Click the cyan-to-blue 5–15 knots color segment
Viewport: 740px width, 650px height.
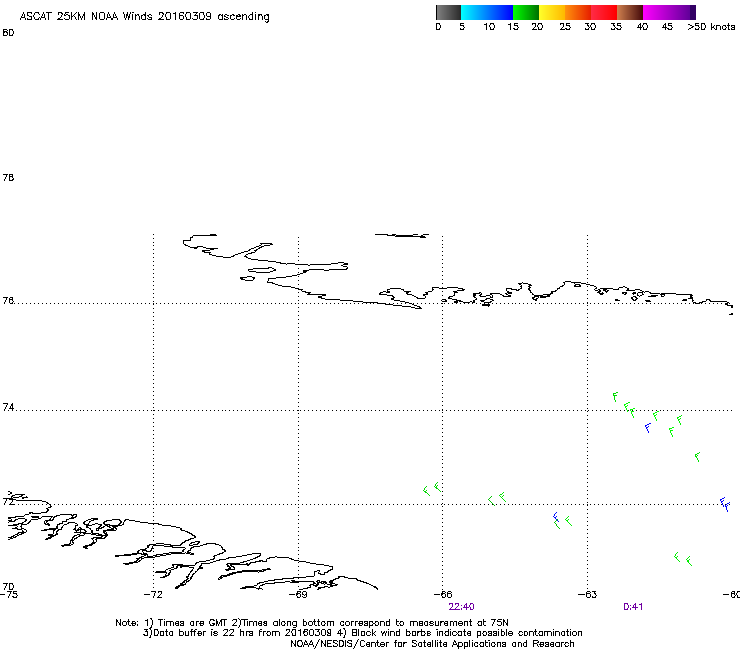[x=487, y=12]
